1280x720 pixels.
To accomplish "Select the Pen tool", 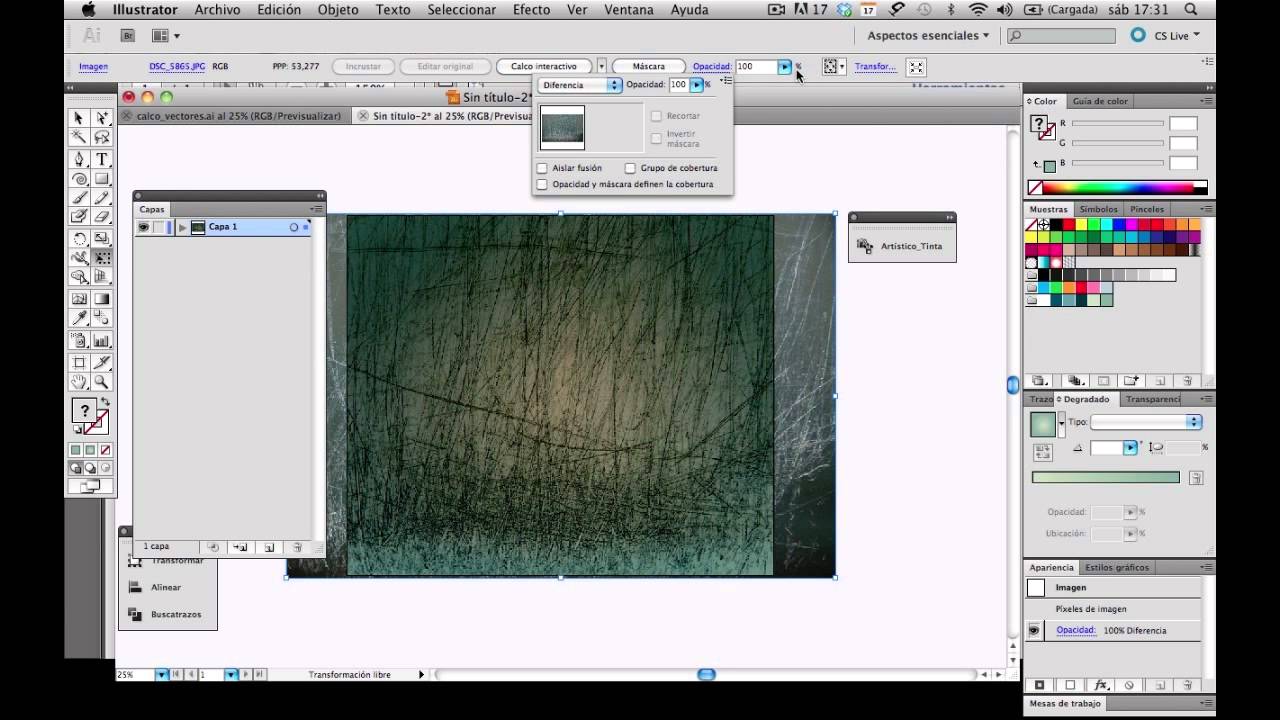I will tap(79, 159).
